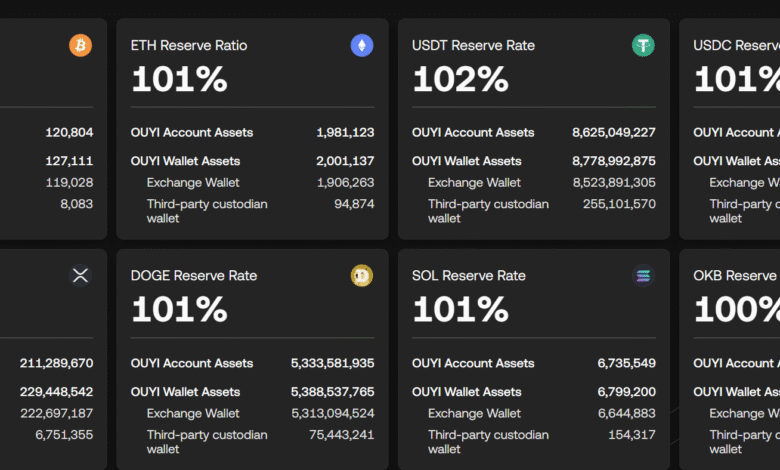Click XRP card value 222,697,187

(x=56, y=413)
